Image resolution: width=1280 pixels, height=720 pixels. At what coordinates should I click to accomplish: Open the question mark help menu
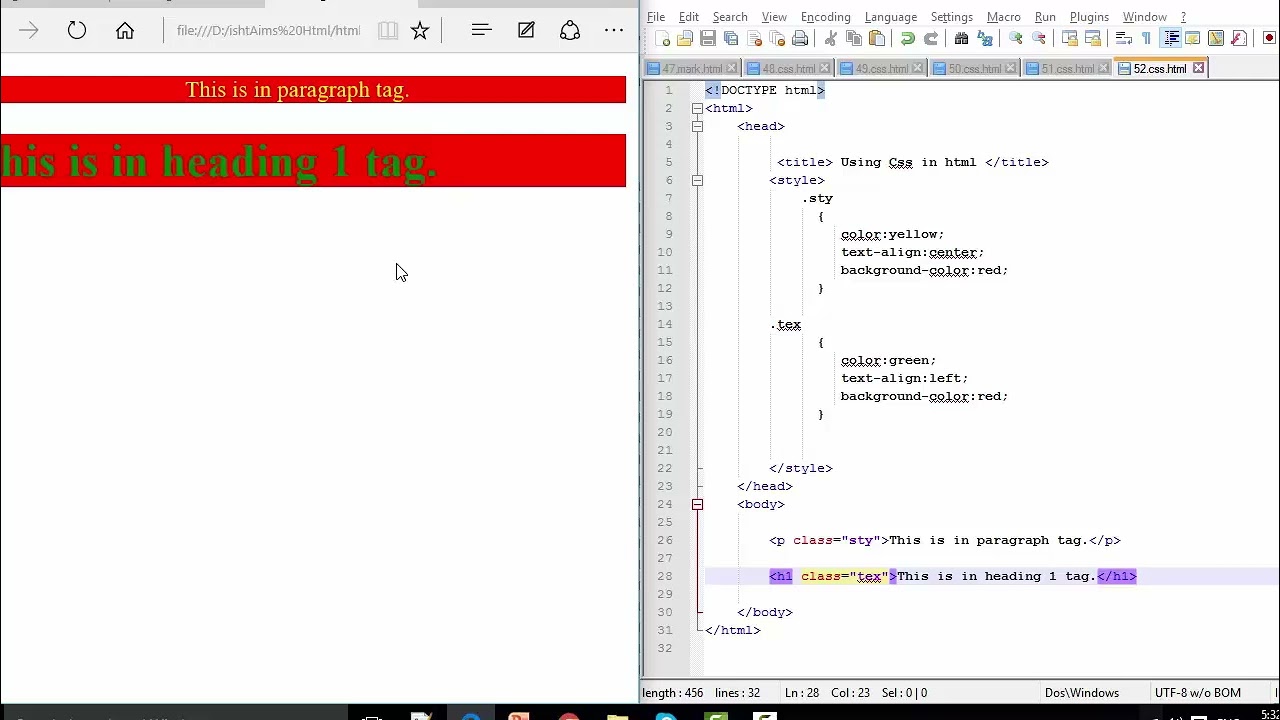[1183, 17]
